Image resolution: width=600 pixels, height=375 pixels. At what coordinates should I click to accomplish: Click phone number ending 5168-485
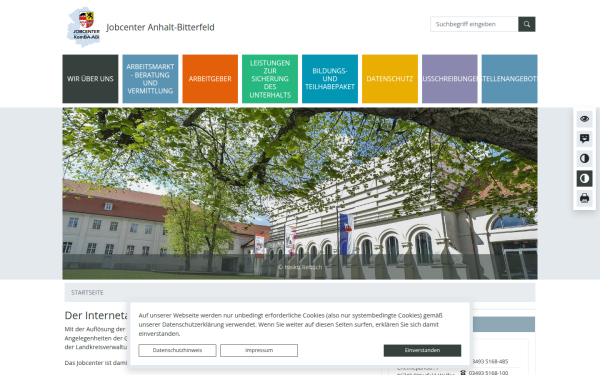coord(490,361)
